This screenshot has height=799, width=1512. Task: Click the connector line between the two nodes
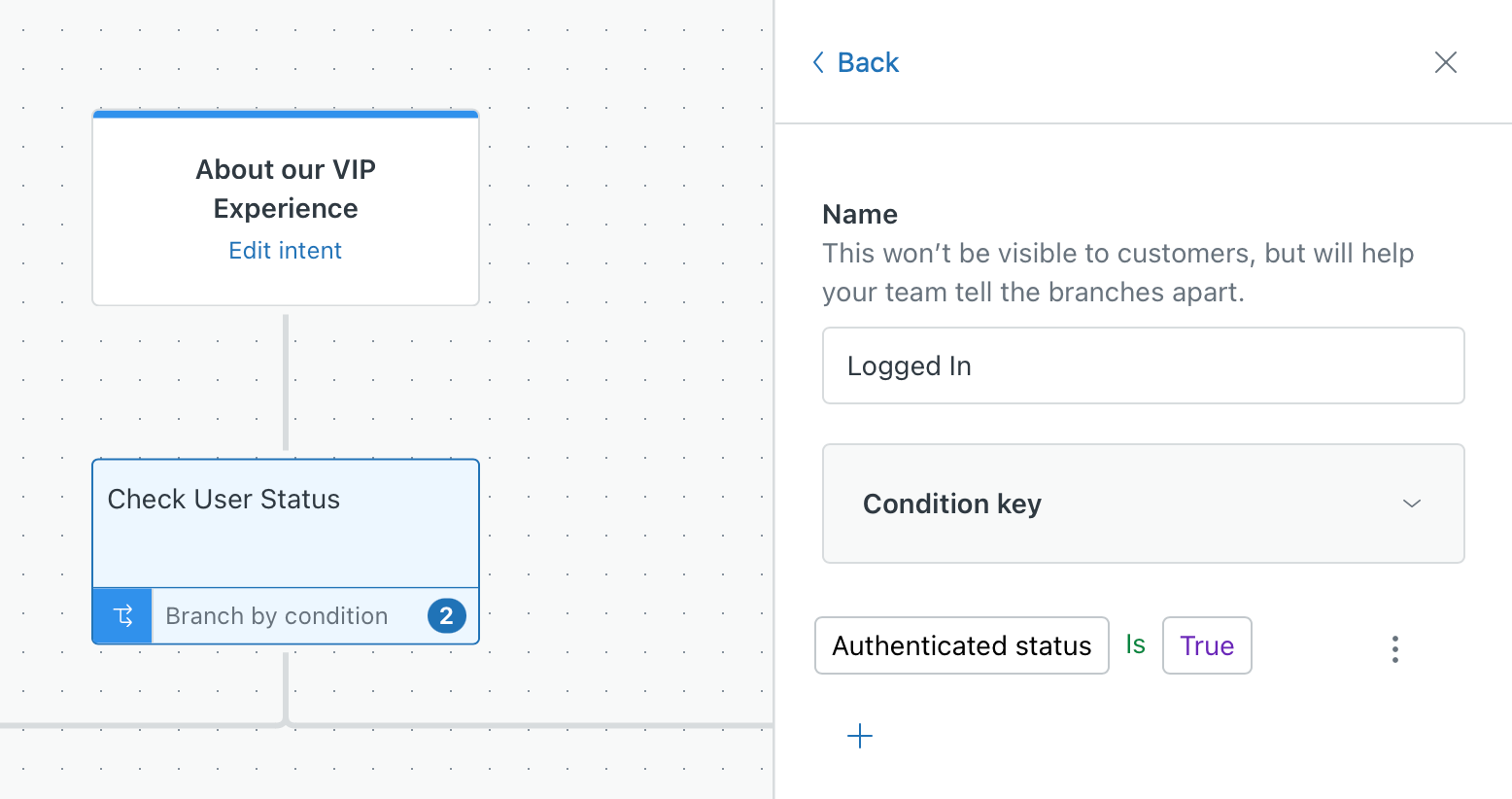point(286,382)
